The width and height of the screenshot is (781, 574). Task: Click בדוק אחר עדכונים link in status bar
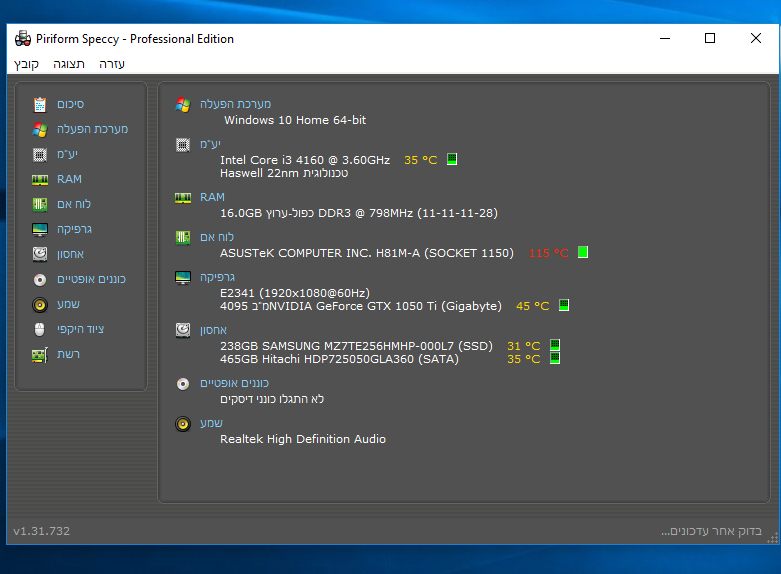tap(711, 531)
